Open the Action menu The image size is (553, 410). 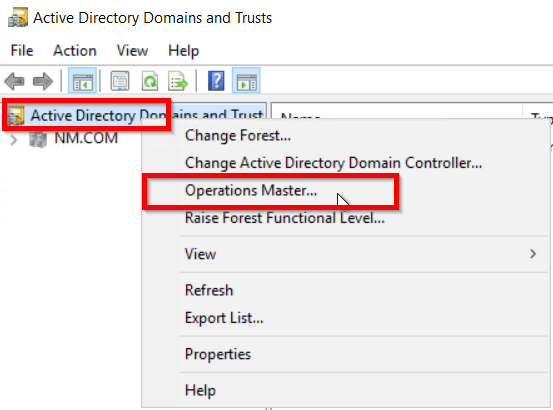[75, 51]
